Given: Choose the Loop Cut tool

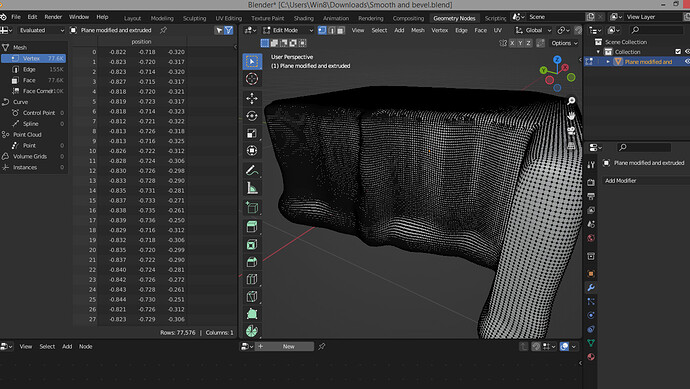Looking at the screenshot, I should [252, 279].
